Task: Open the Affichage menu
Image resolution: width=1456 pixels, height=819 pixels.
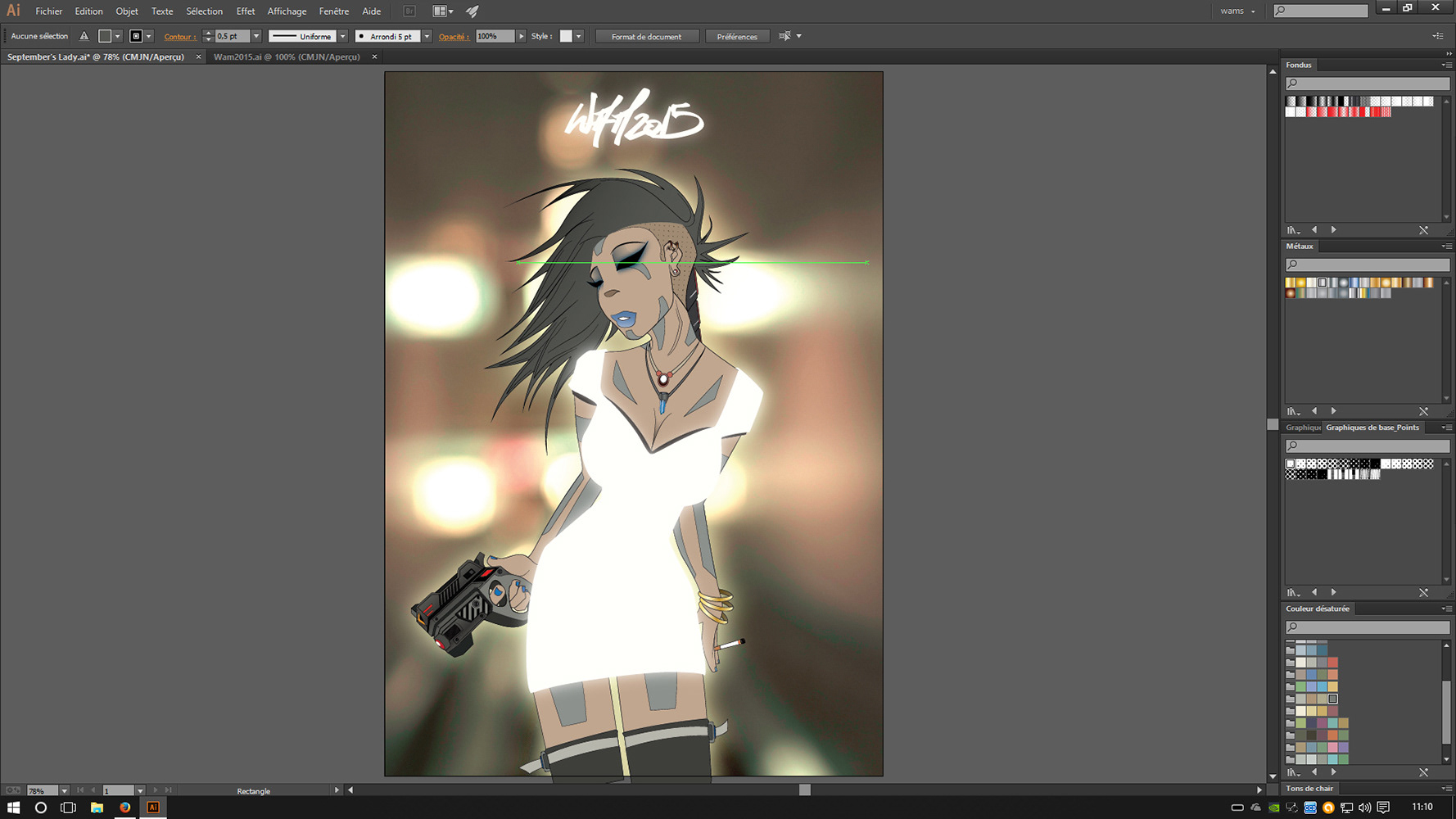Action: click(x=287, y=11)
